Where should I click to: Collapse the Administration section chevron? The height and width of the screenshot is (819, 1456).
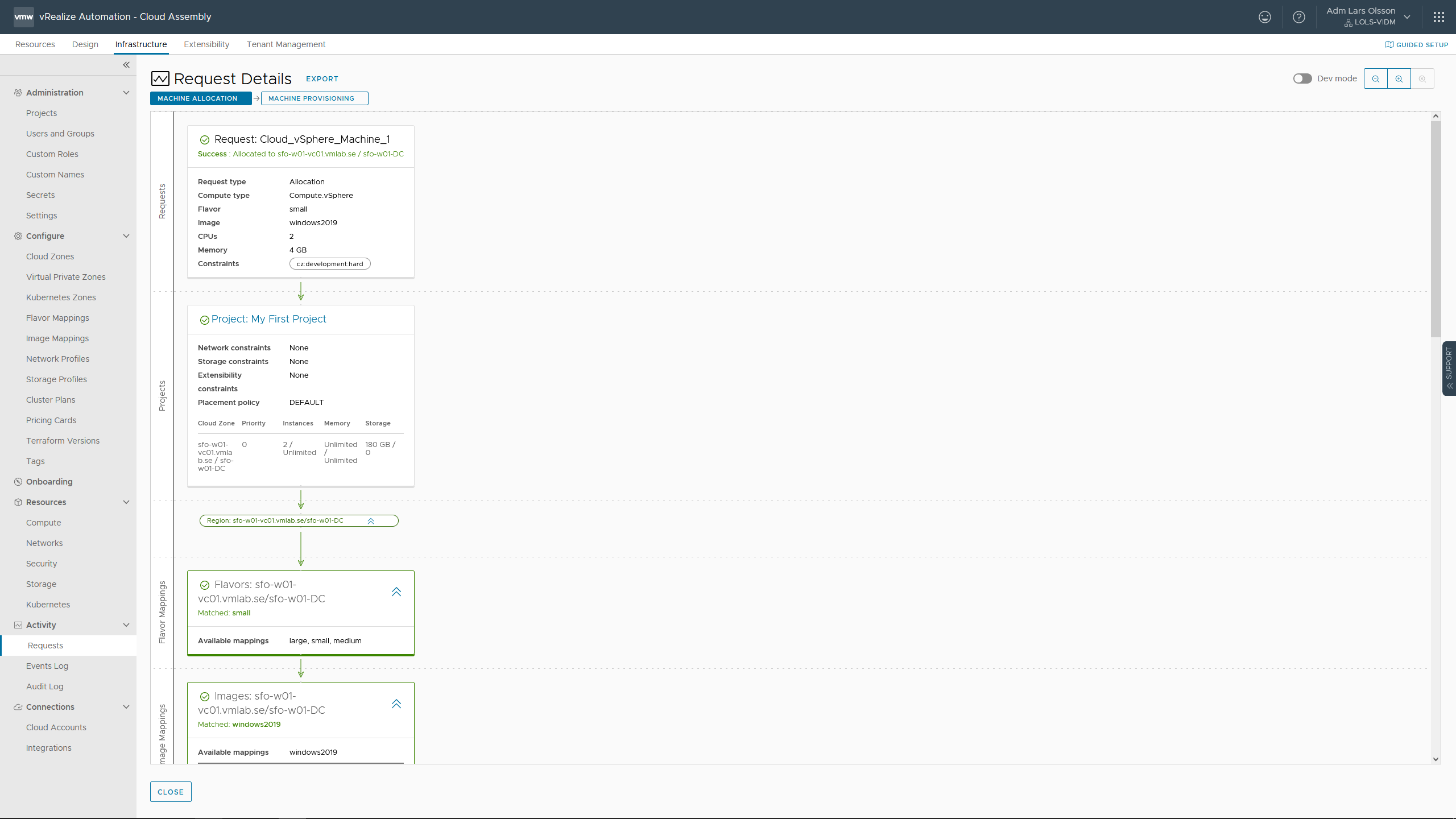(x=126, y=93)
